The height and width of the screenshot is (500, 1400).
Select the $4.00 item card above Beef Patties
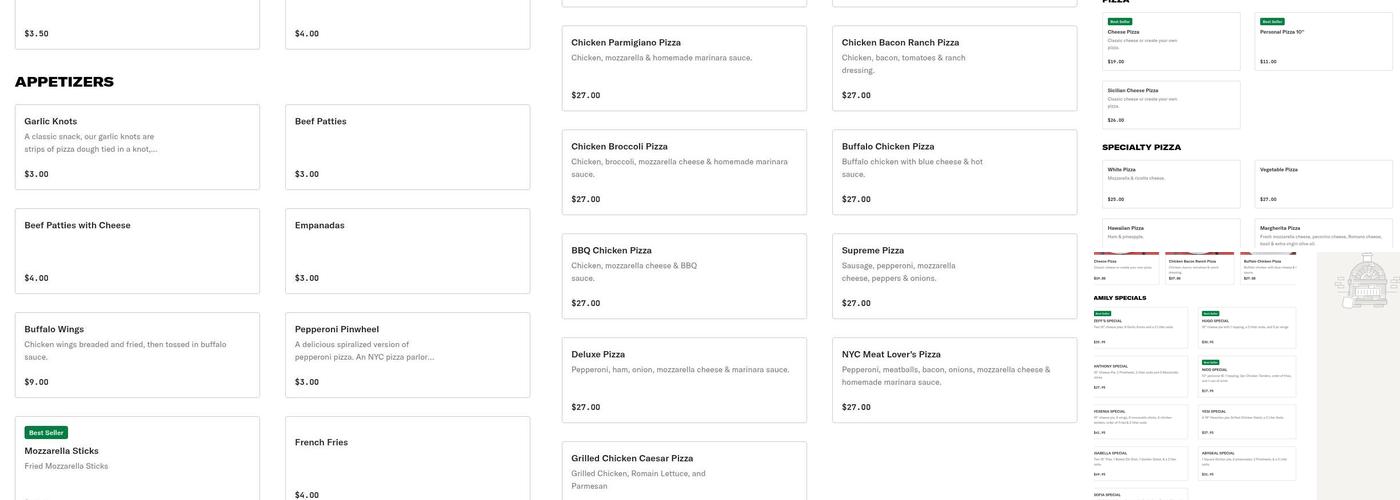pyautogui.click(x=407, y=24)
